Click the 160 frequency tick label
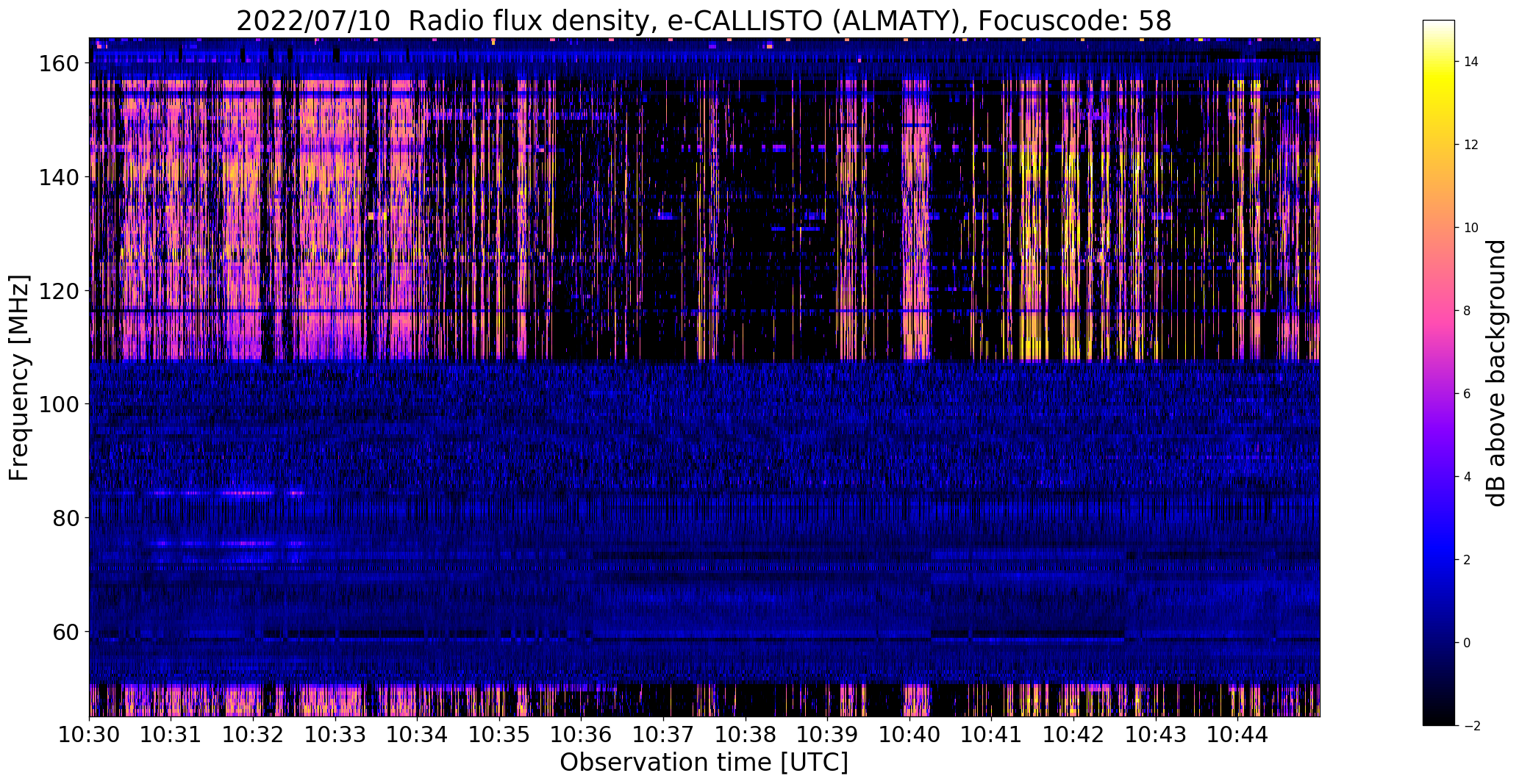 [x=58, y=64]
